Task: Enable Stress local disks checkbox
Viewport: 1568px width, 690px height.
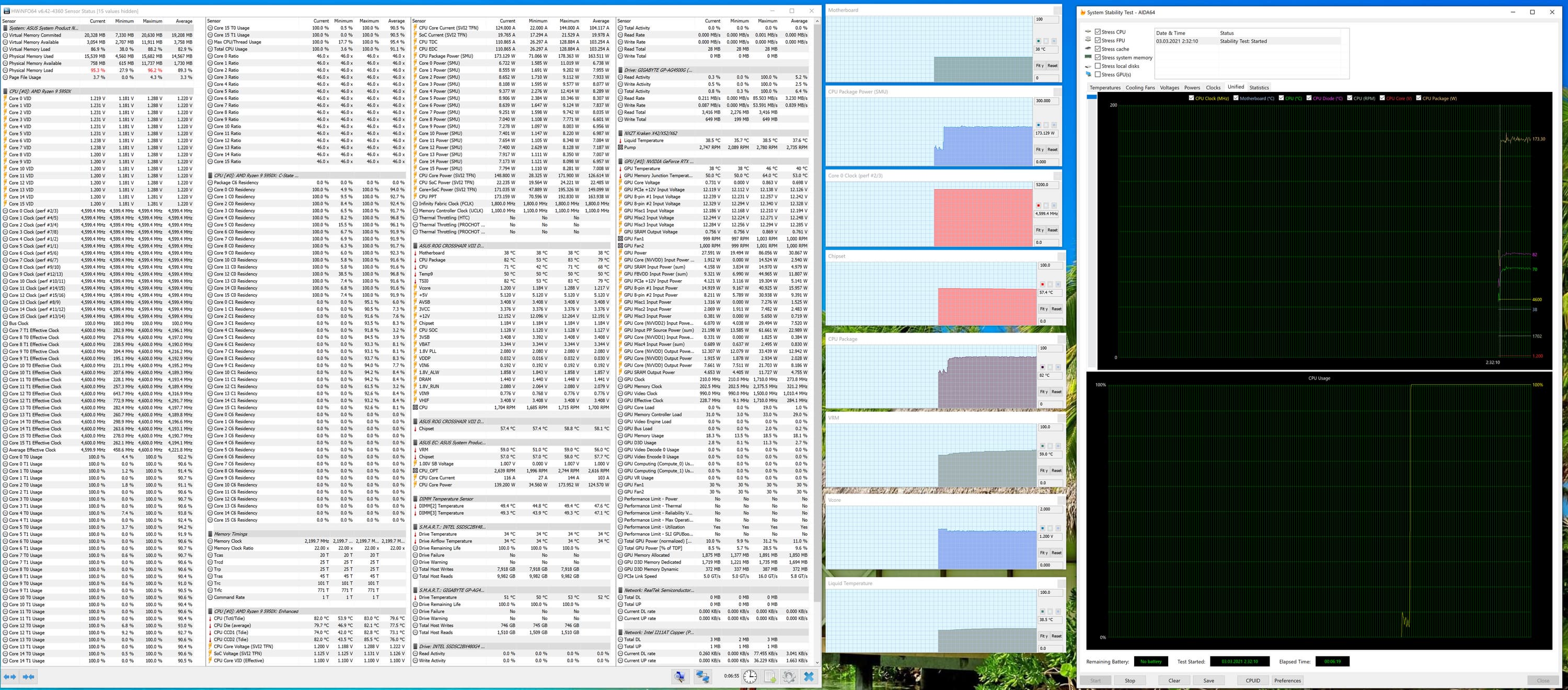Action: click(1098, 66)
